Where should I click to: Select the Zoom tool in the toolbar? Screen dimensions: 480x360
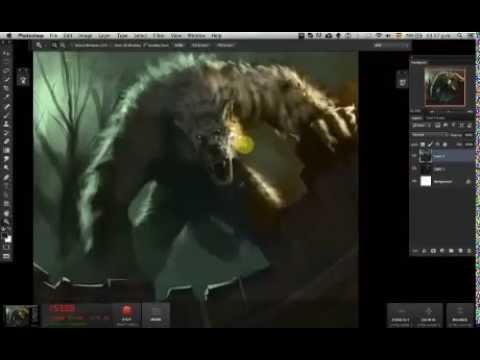pyautogui.click(x=6, y=221)
